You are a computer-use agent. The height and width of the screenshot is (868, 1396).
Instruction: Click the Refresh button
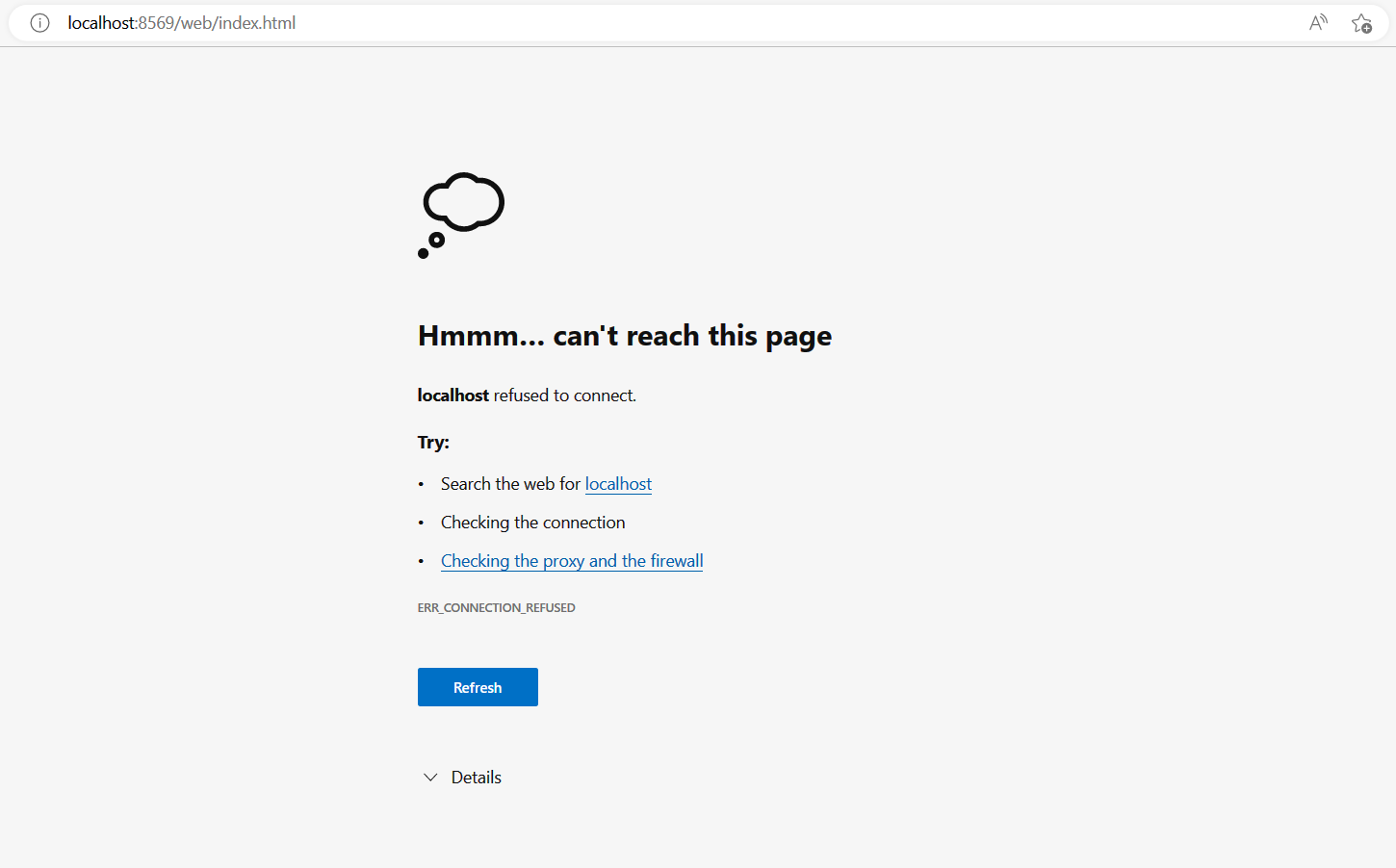(478, 686)
